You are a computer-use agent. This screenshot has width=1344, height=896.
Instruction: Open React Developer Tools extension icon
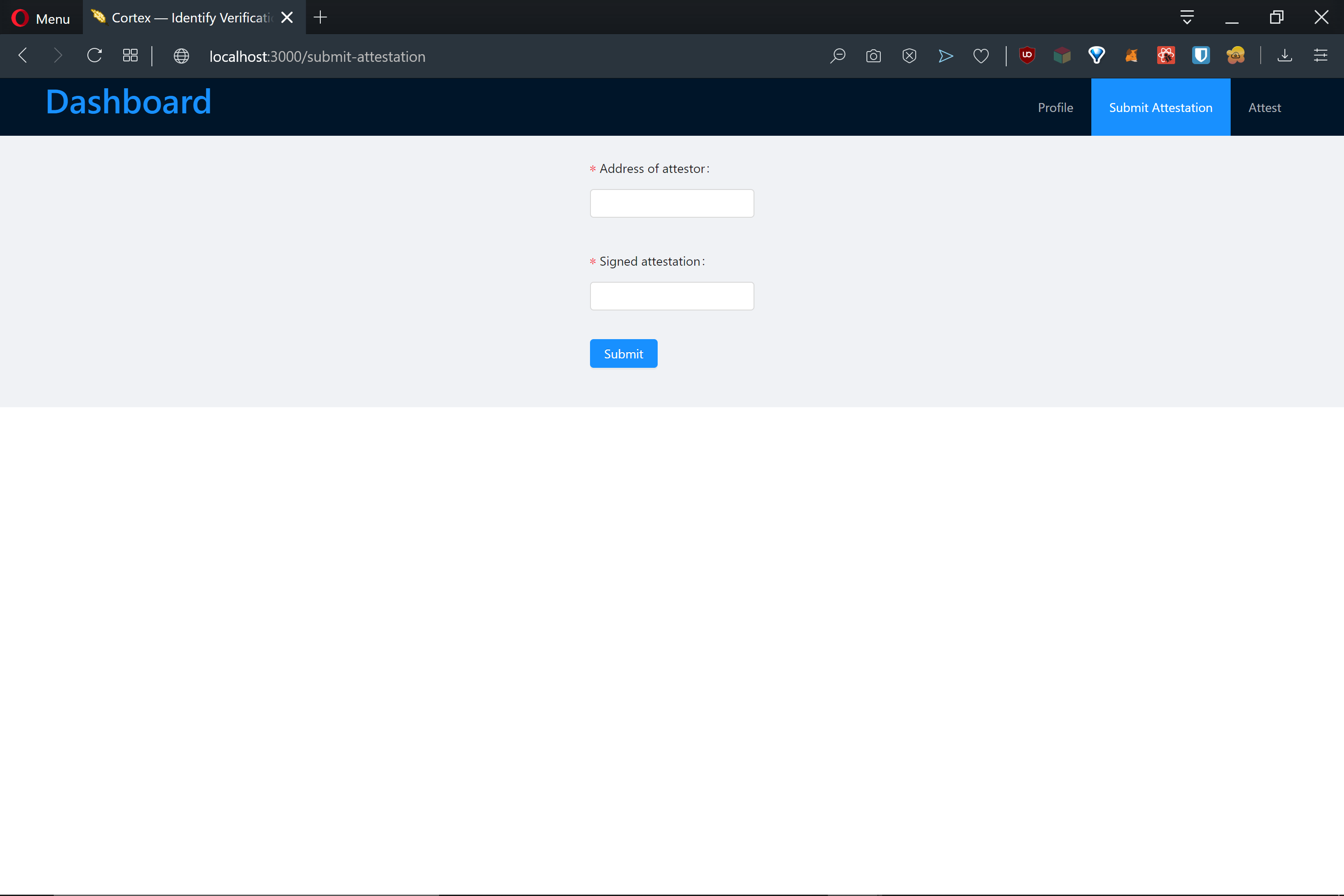(1166, 56)
